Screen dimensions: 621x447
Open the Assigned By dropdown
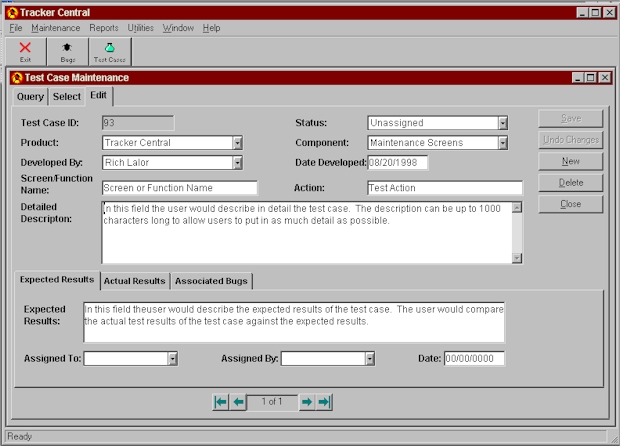(x=370, y=359)
